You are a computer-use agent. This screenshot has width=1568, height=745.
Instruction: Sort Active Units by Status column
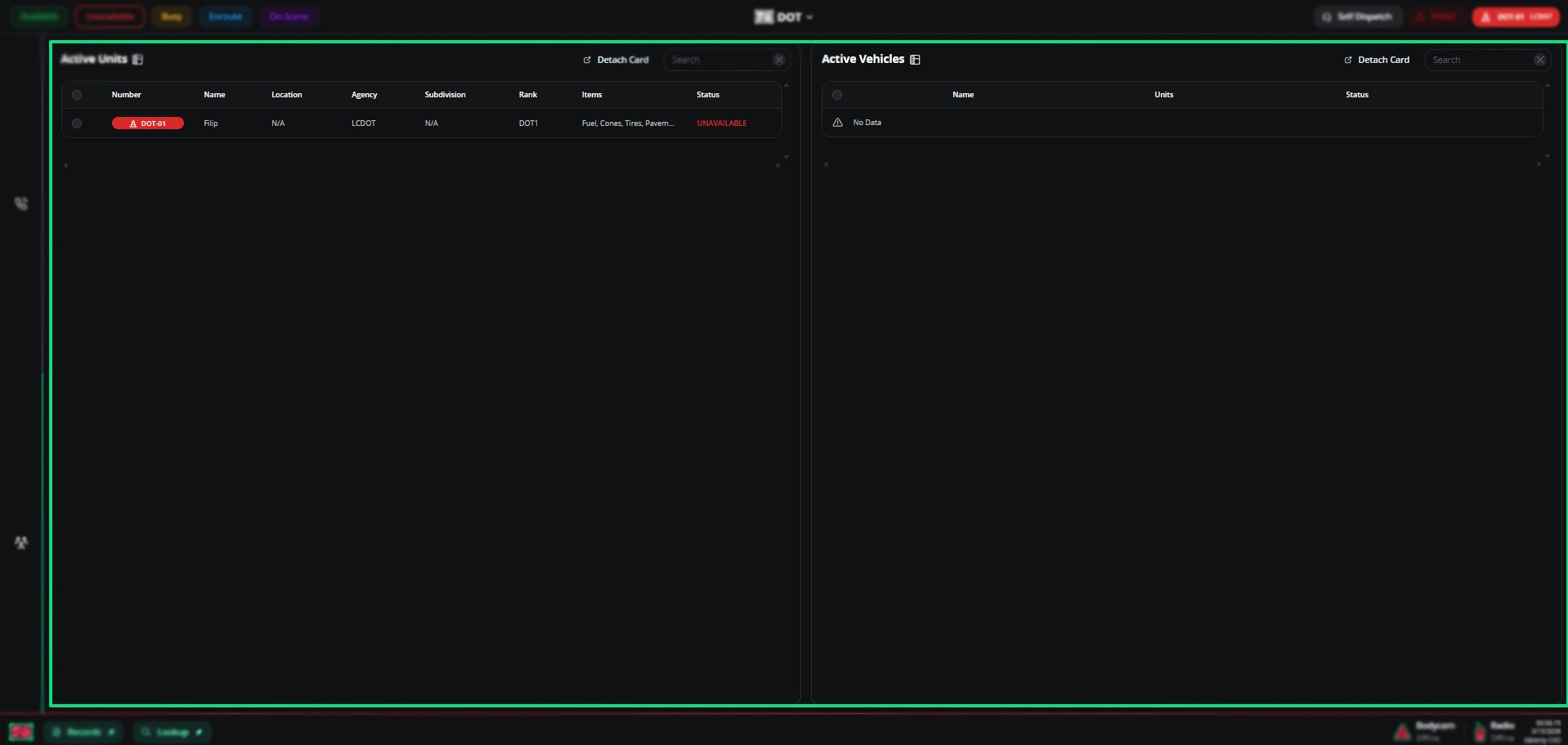click(x=708, y=95)
